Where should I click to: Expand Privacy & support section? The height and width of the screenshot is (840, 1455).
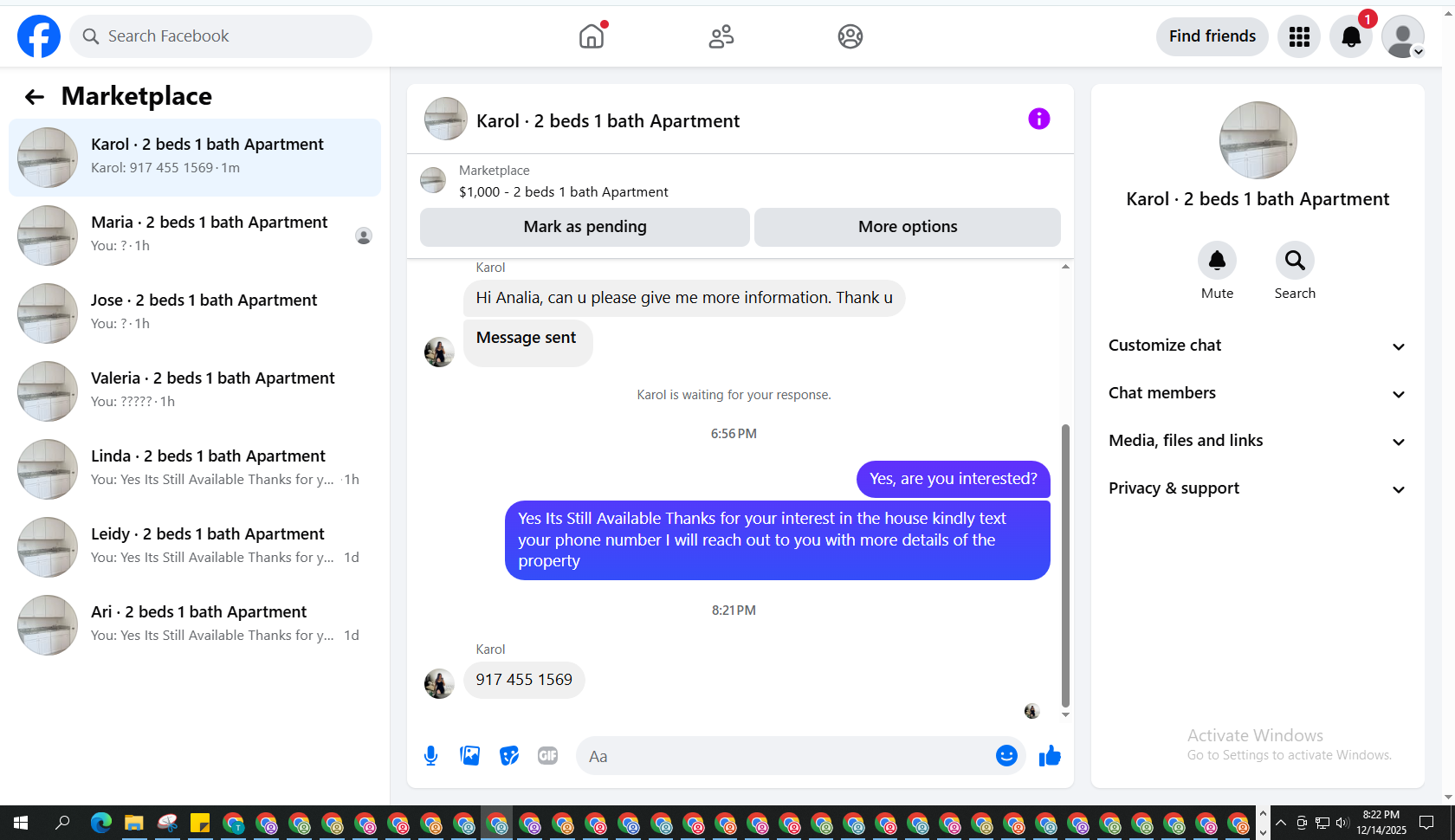click(x=1258, y=488)
